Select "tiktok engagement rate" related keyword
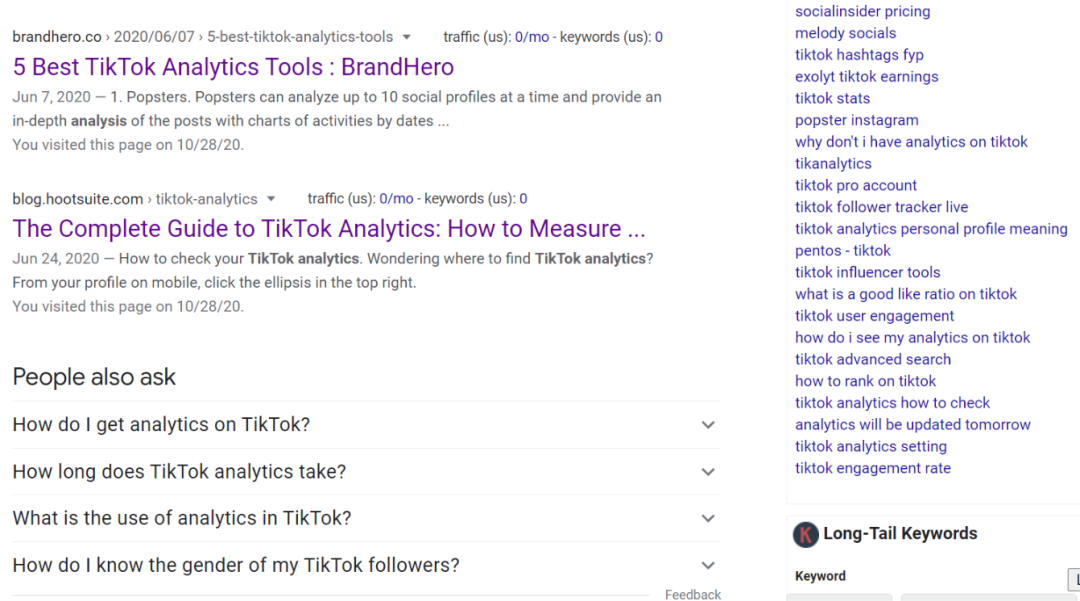 pos(873,468)
